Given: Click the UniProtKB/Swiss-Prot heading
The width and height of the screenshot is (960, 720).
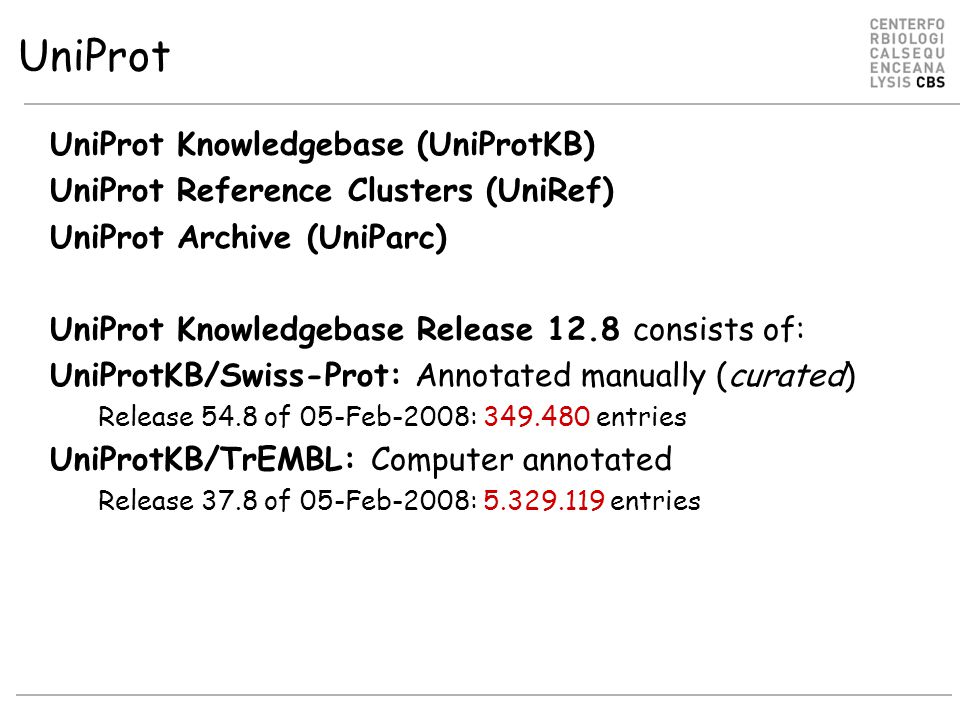Looking at the screenshot, I should [x=225, y=375].
